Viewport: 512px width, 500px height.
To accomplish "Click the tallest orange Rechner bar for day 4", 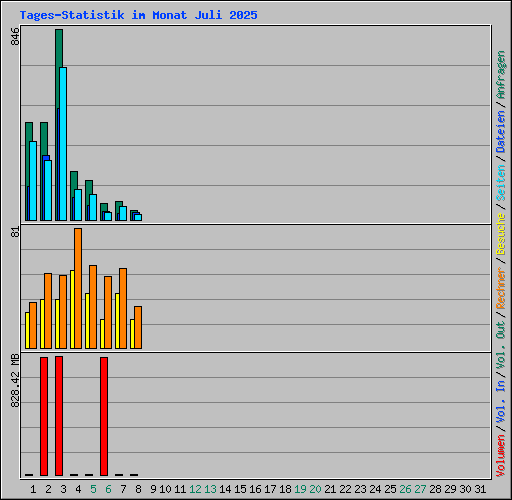I will 78,288.
